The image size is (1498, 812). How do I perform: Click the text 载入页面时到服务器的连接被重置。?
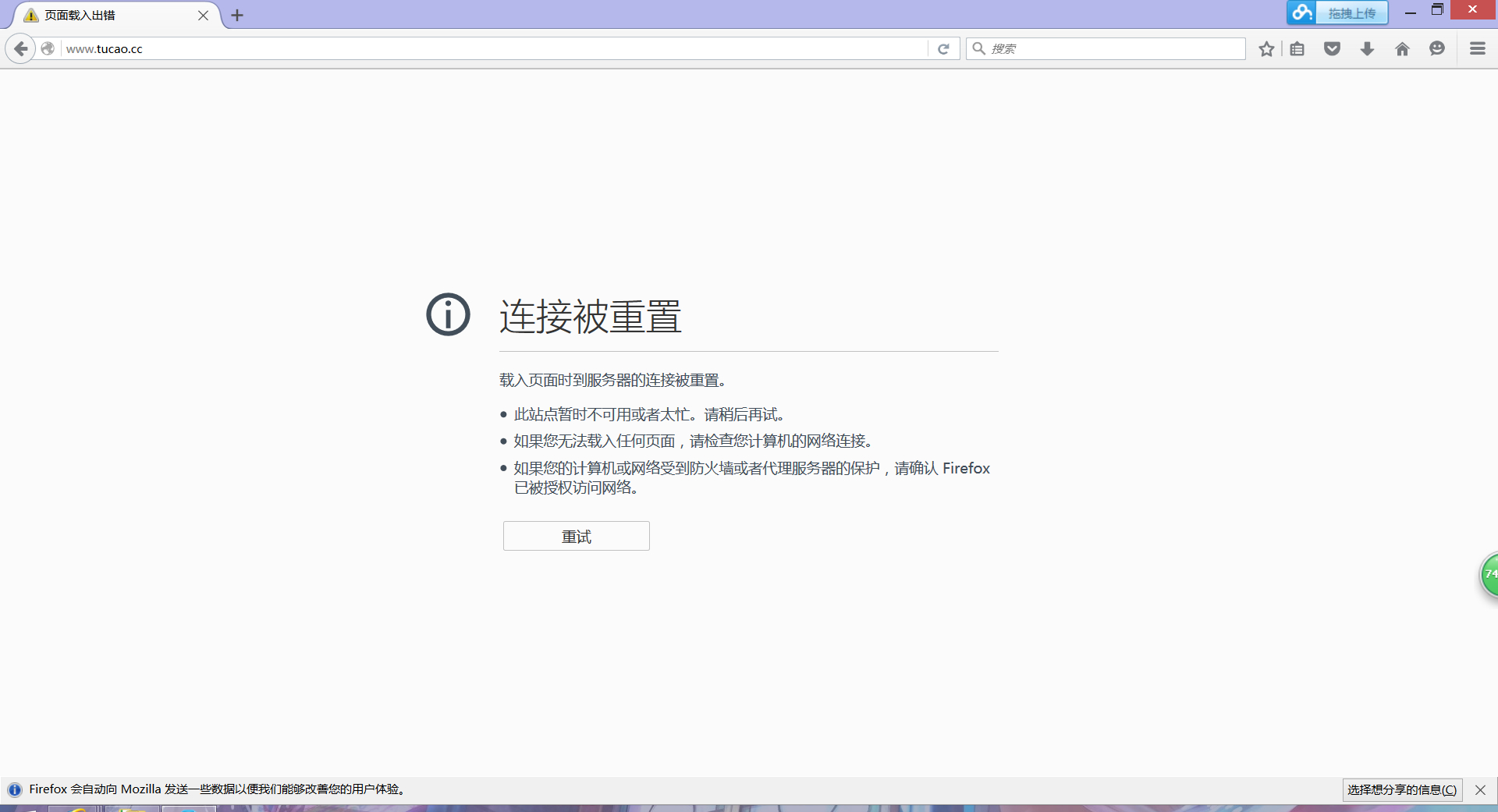[x=612, y=380]
